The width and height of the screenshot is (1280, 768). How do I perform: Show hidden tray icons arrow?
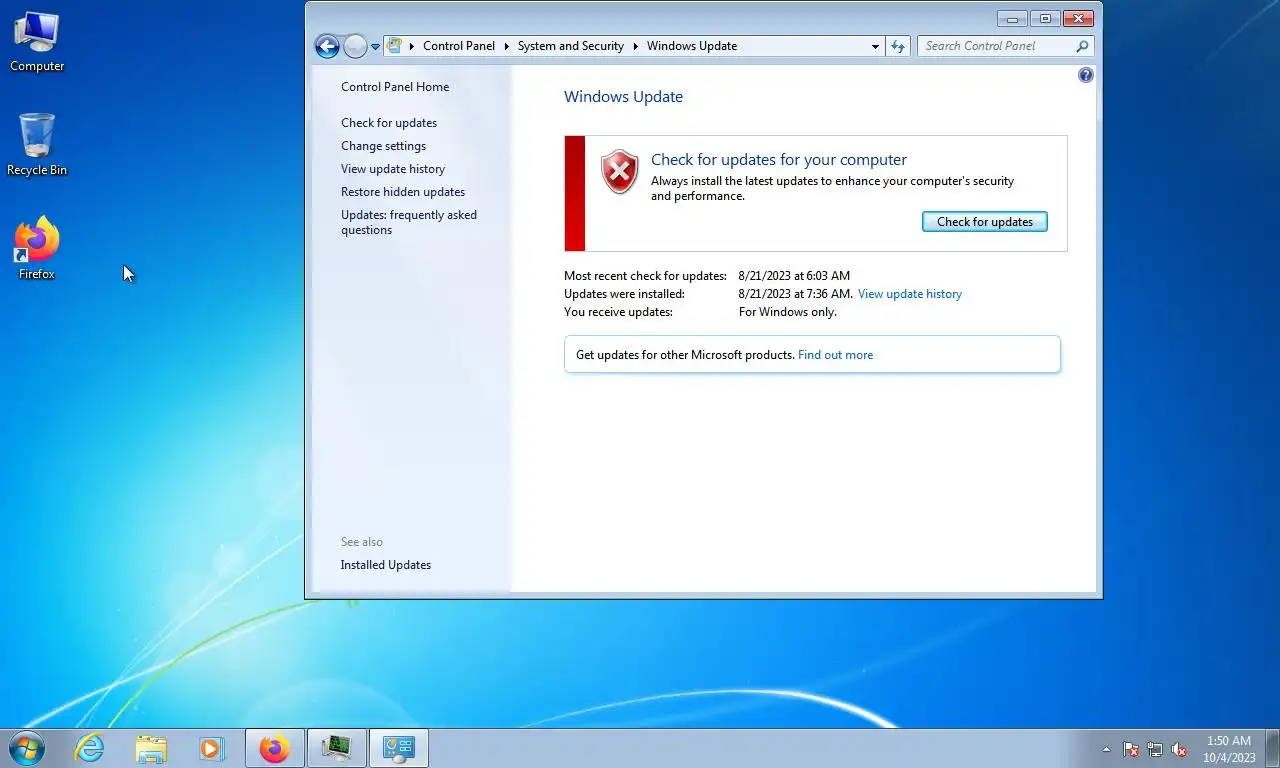click(x=1106, y=749)
